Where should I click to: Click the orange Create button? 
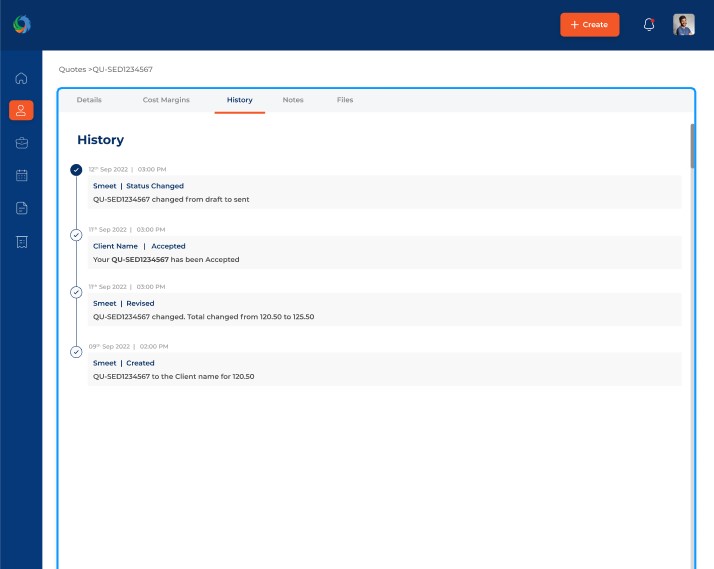tap(589, 25)
